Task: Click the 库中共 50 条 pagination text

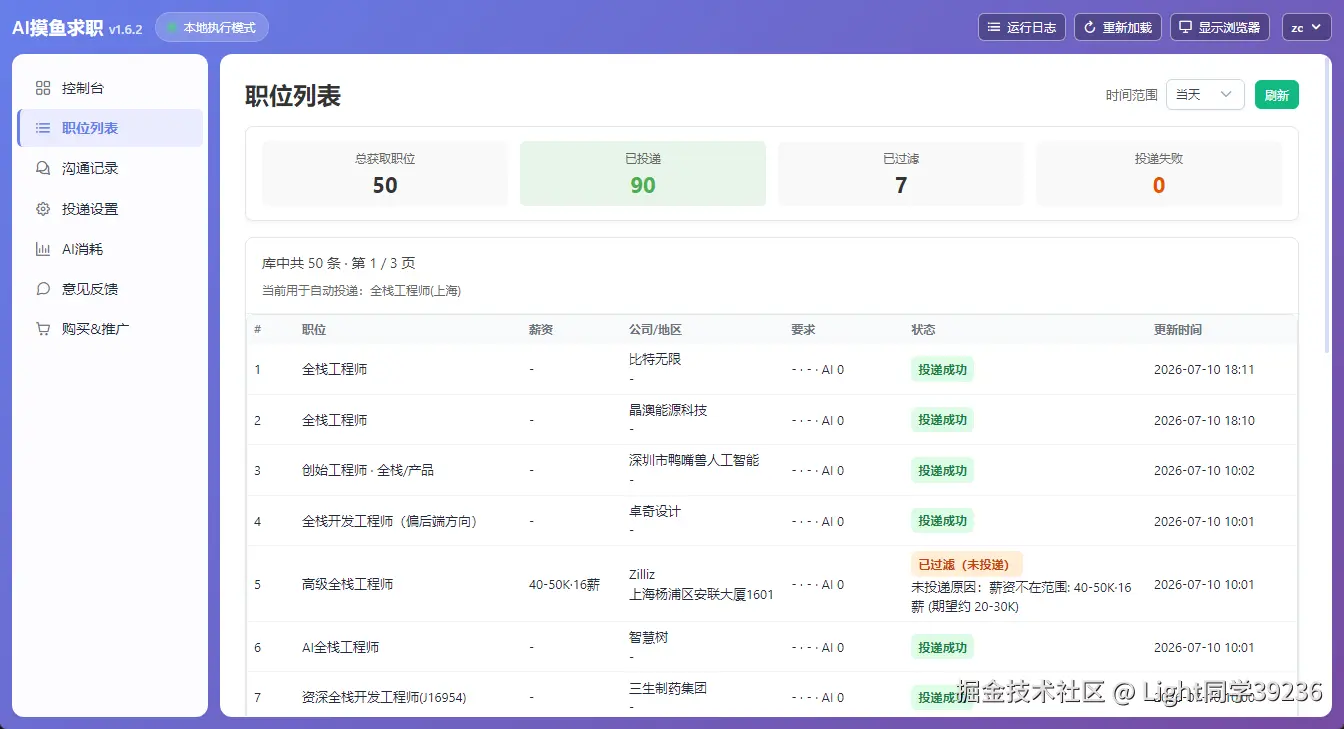Action: point(338,263)
